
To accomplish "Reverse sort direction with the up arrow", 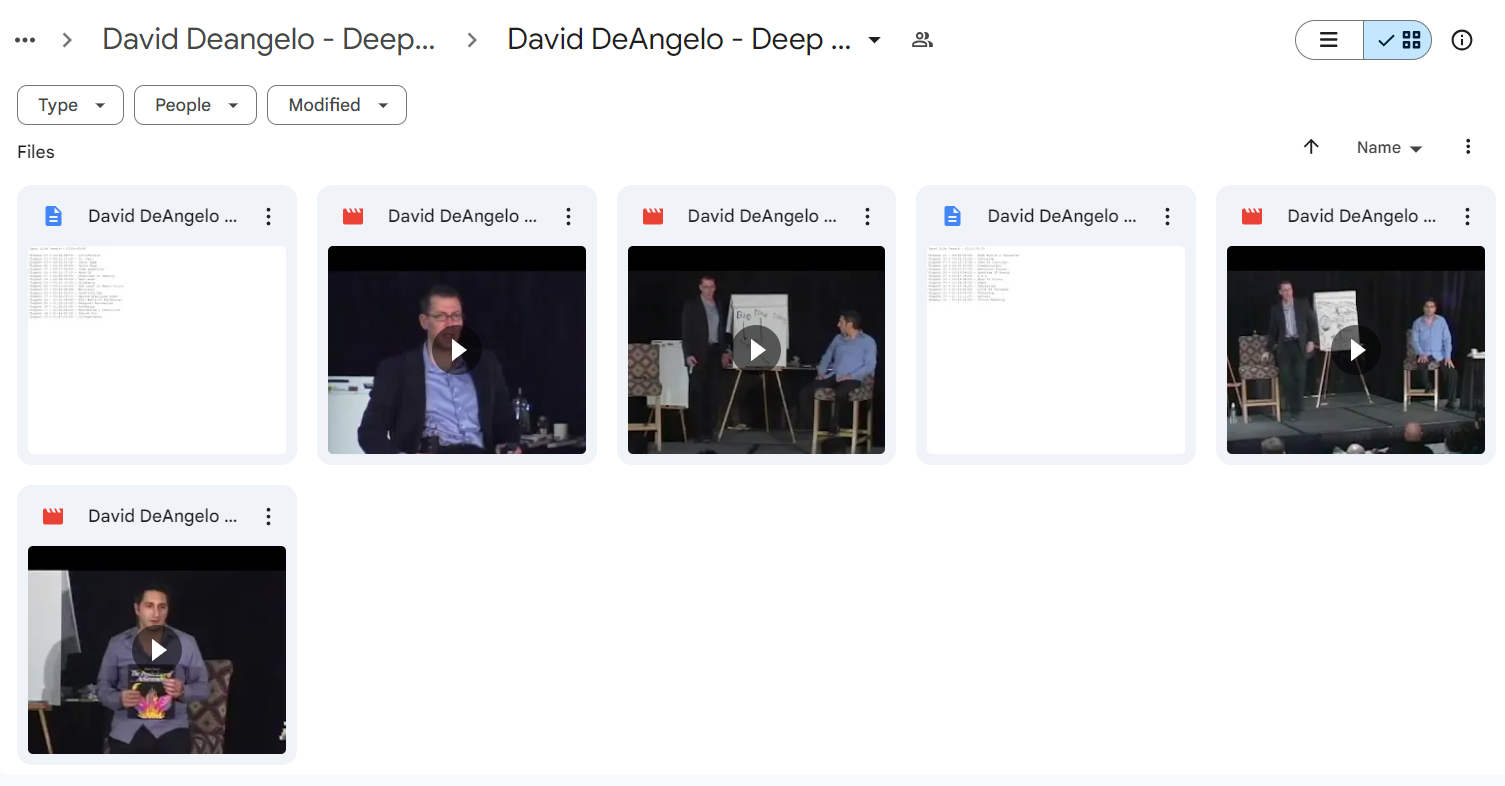I will pos(1312,147).
